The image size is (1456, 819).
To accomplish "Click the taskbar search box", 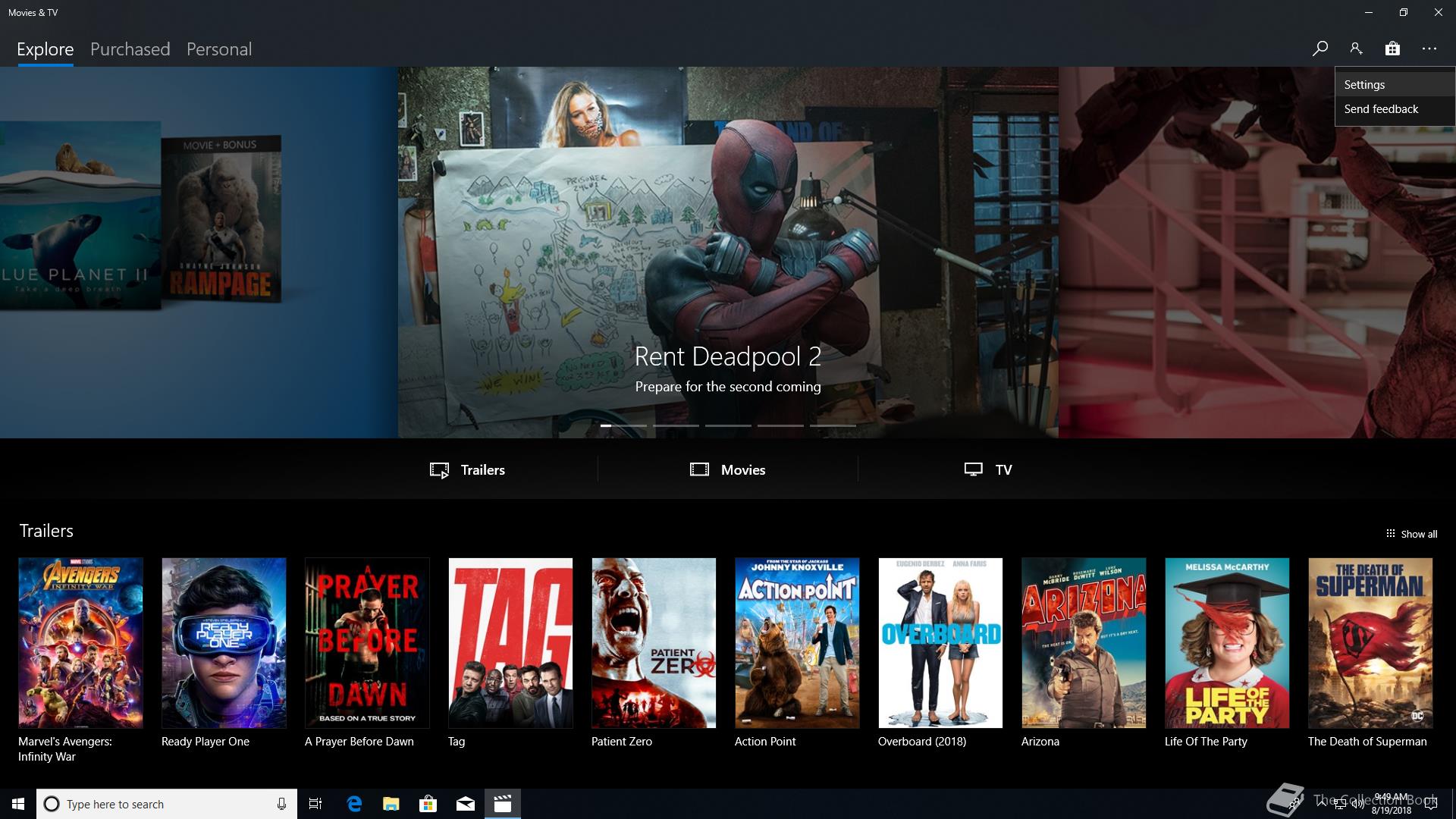I will coord(166,804).
